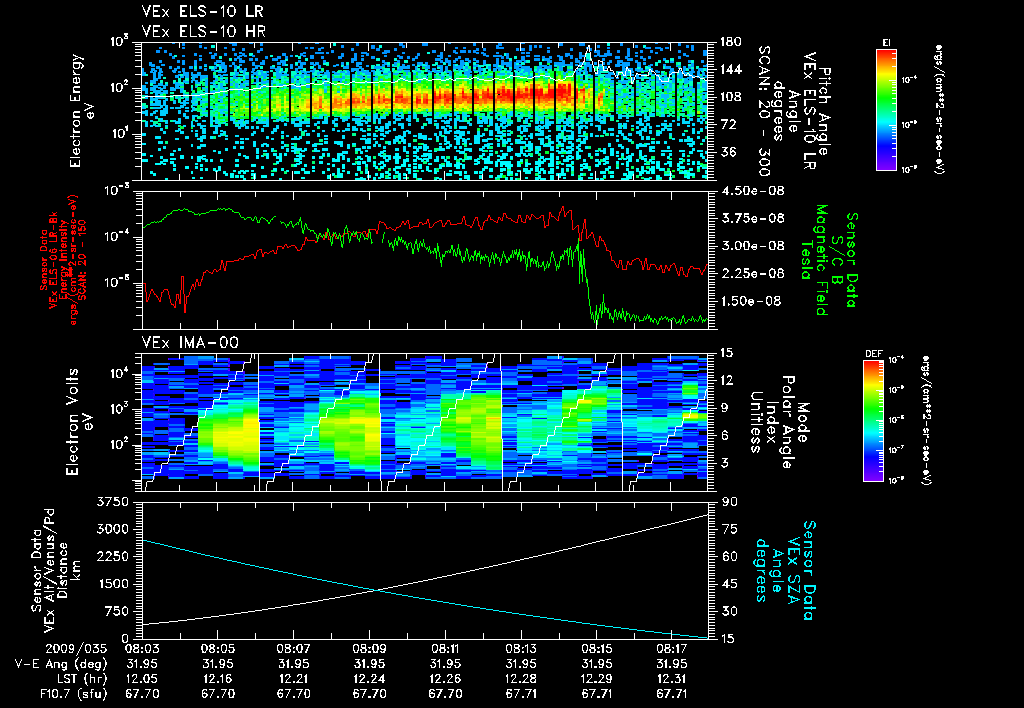Click the 08:05 time tick label
Screen dimensions: 1024x708
point(217,651)
